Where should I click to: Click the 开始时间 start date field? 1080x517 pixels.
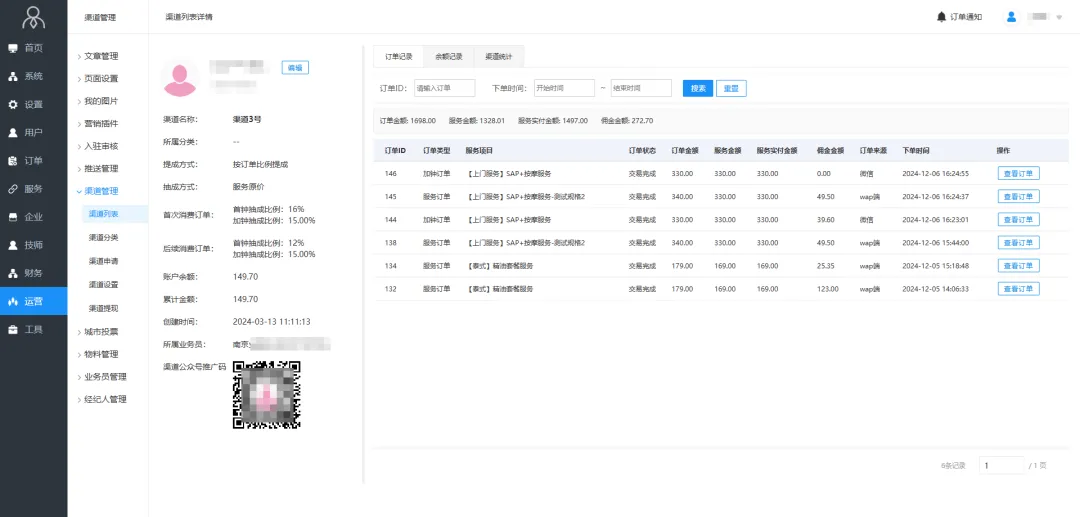564,88
